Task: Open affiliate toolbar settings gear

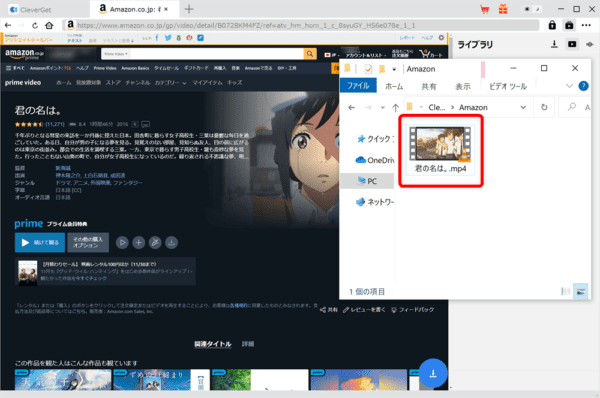Action: (x=441, y=38)
